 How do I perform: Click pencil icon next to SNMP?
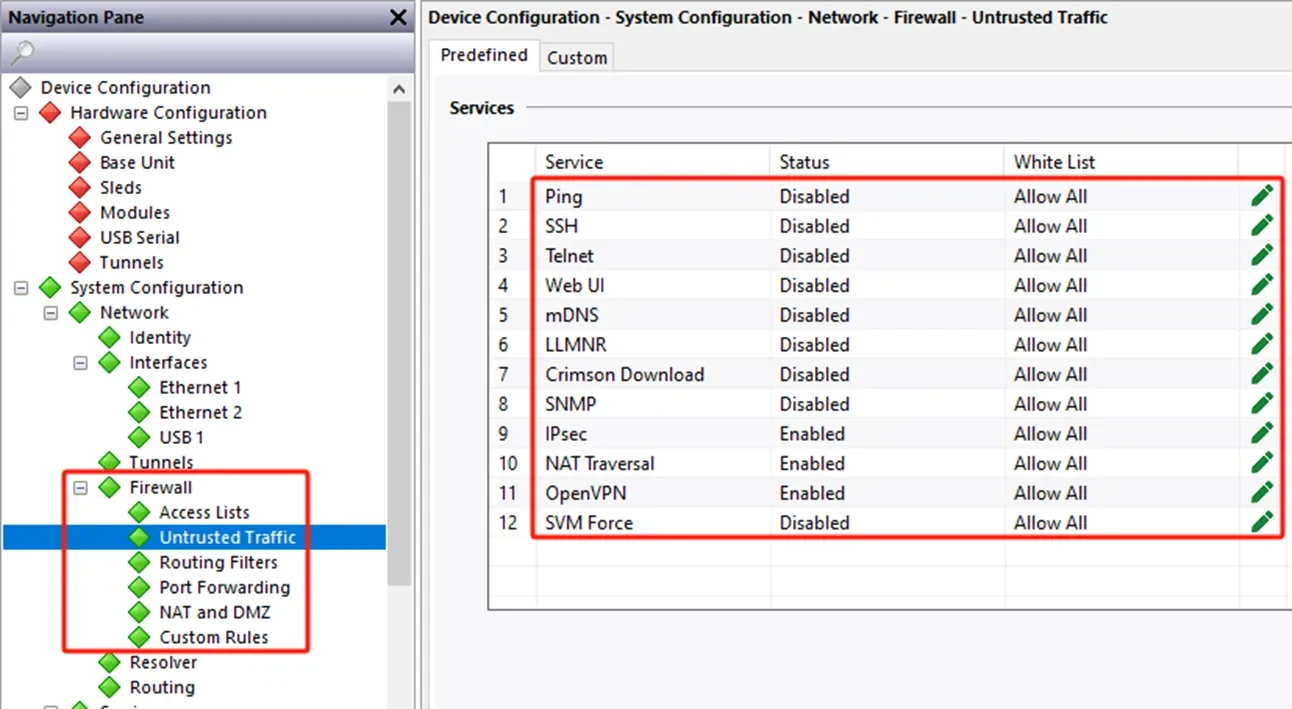click(x=1261, y=404)
